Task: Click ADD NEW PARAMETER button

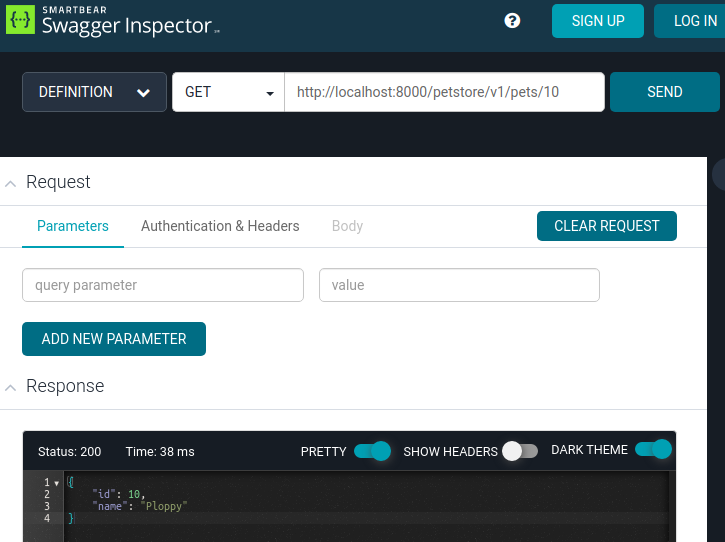Action: point(114,339)
